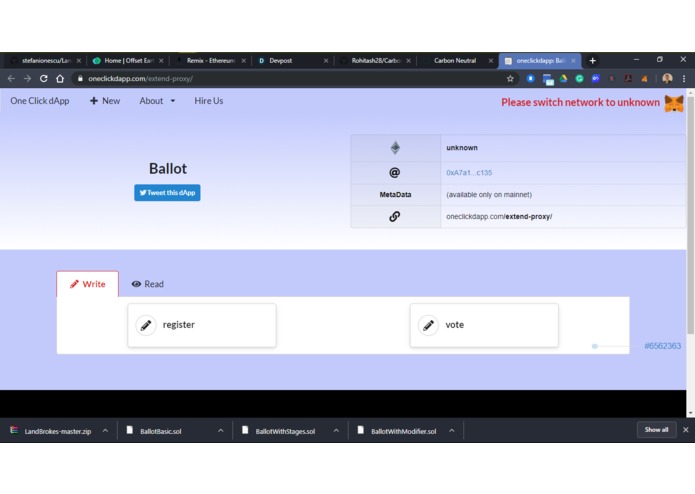Click the New menu item
This screenshot has height=494, width=695.
pos(105,101)
